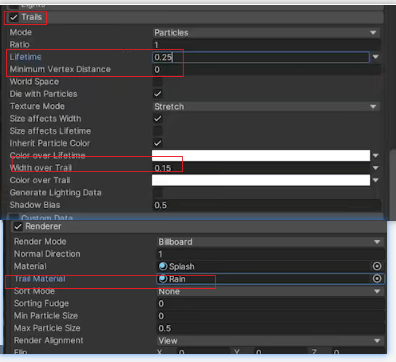
Task: Click the Max Particle Size field
Action: pyautogui.click(x=270, y=328)
